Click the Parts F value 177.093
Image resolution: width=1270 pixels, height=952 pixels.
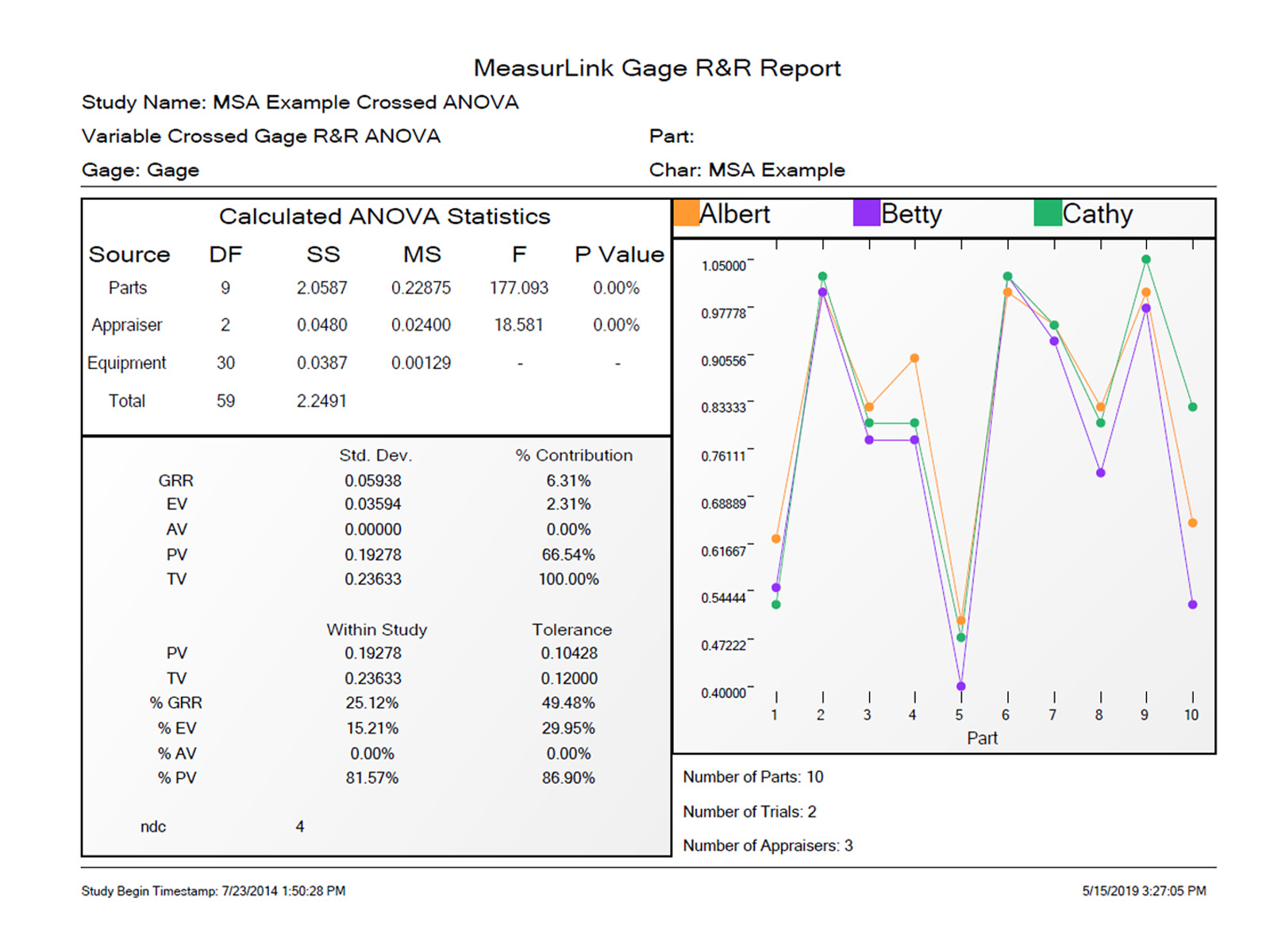[519, 288]
